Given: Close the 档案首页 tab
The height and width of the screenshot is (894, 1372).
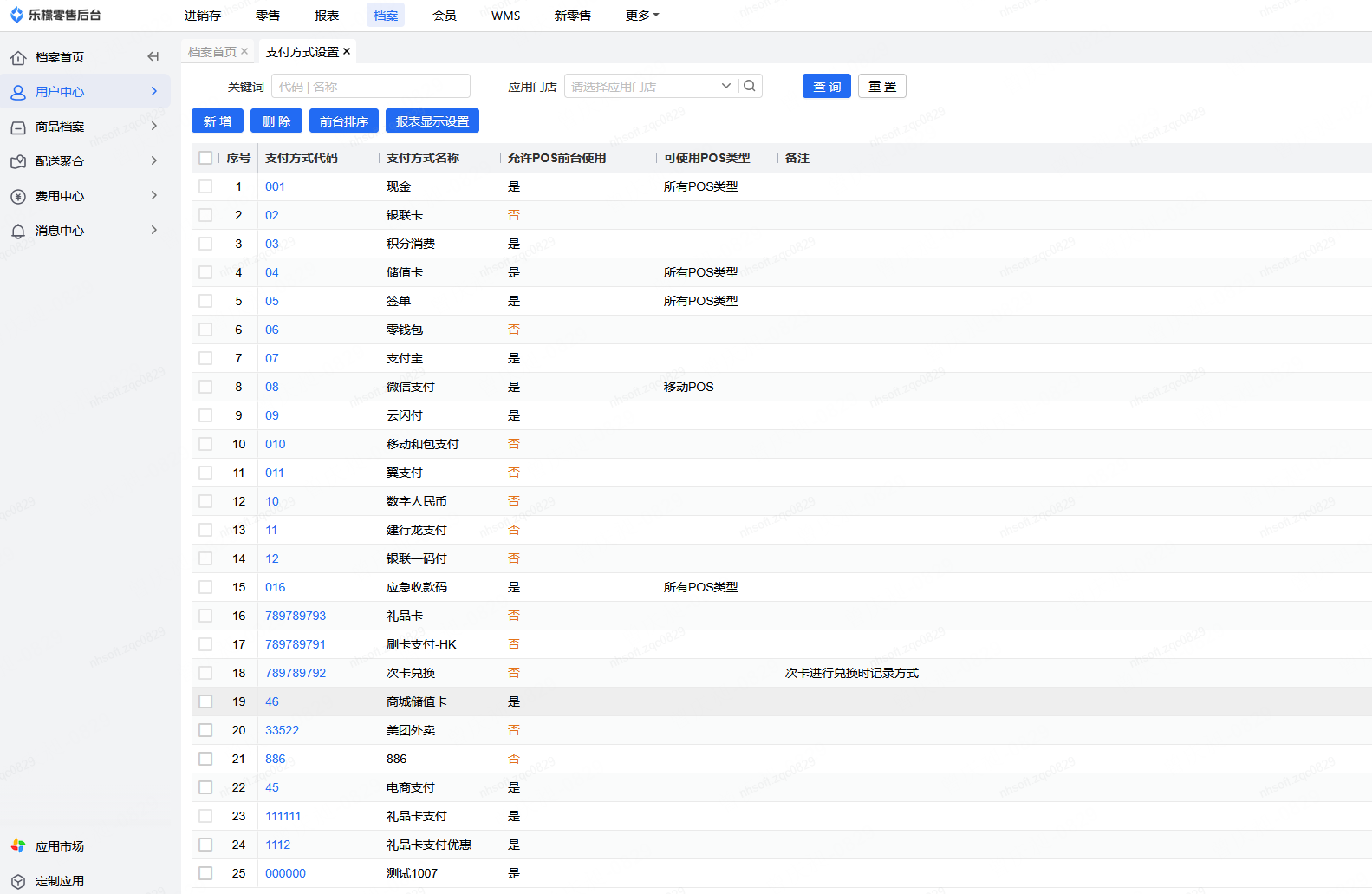Looking at the screenshot, I should (244, 52).
